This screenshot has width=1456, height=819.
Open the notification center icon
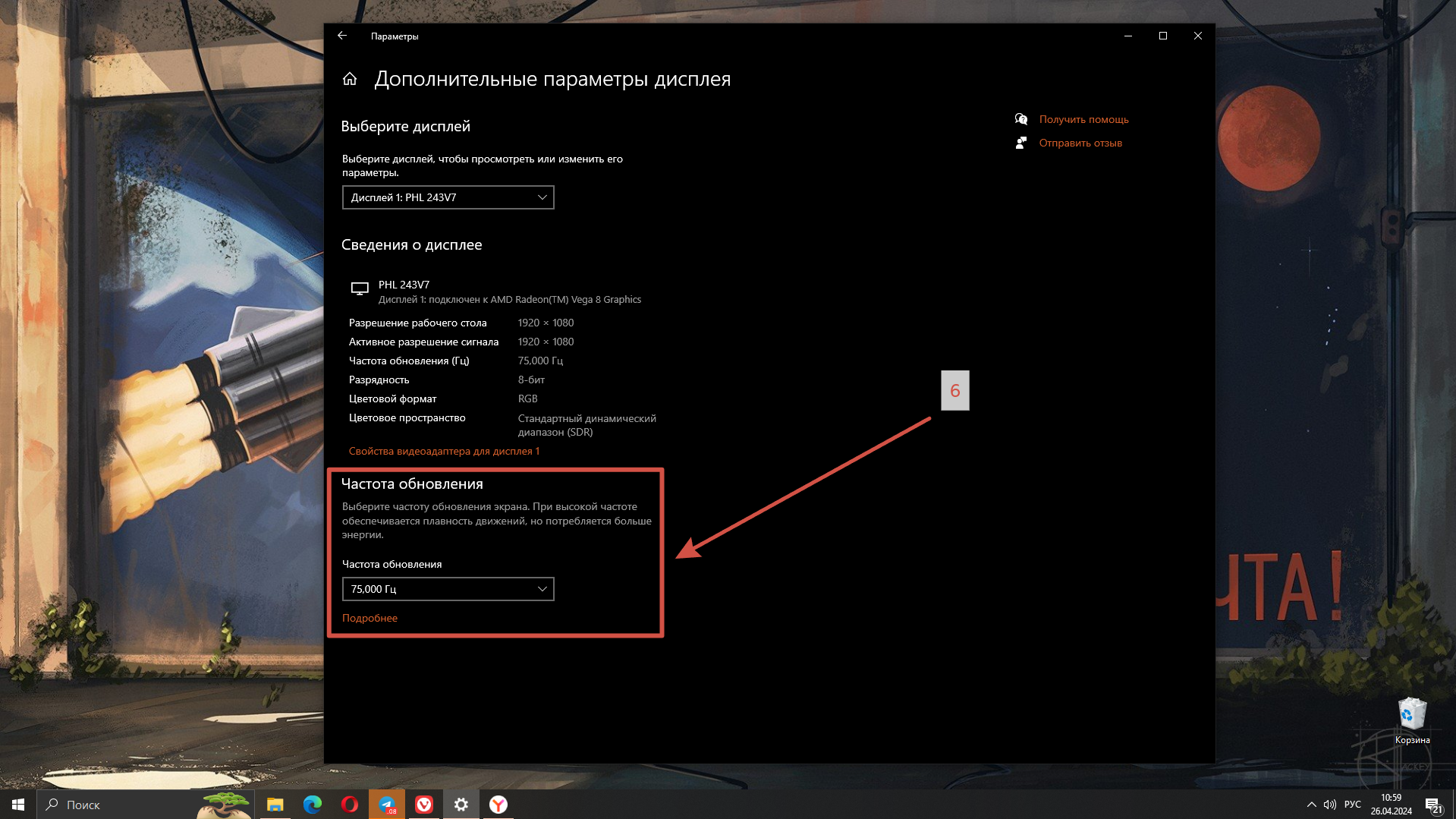1433,805
